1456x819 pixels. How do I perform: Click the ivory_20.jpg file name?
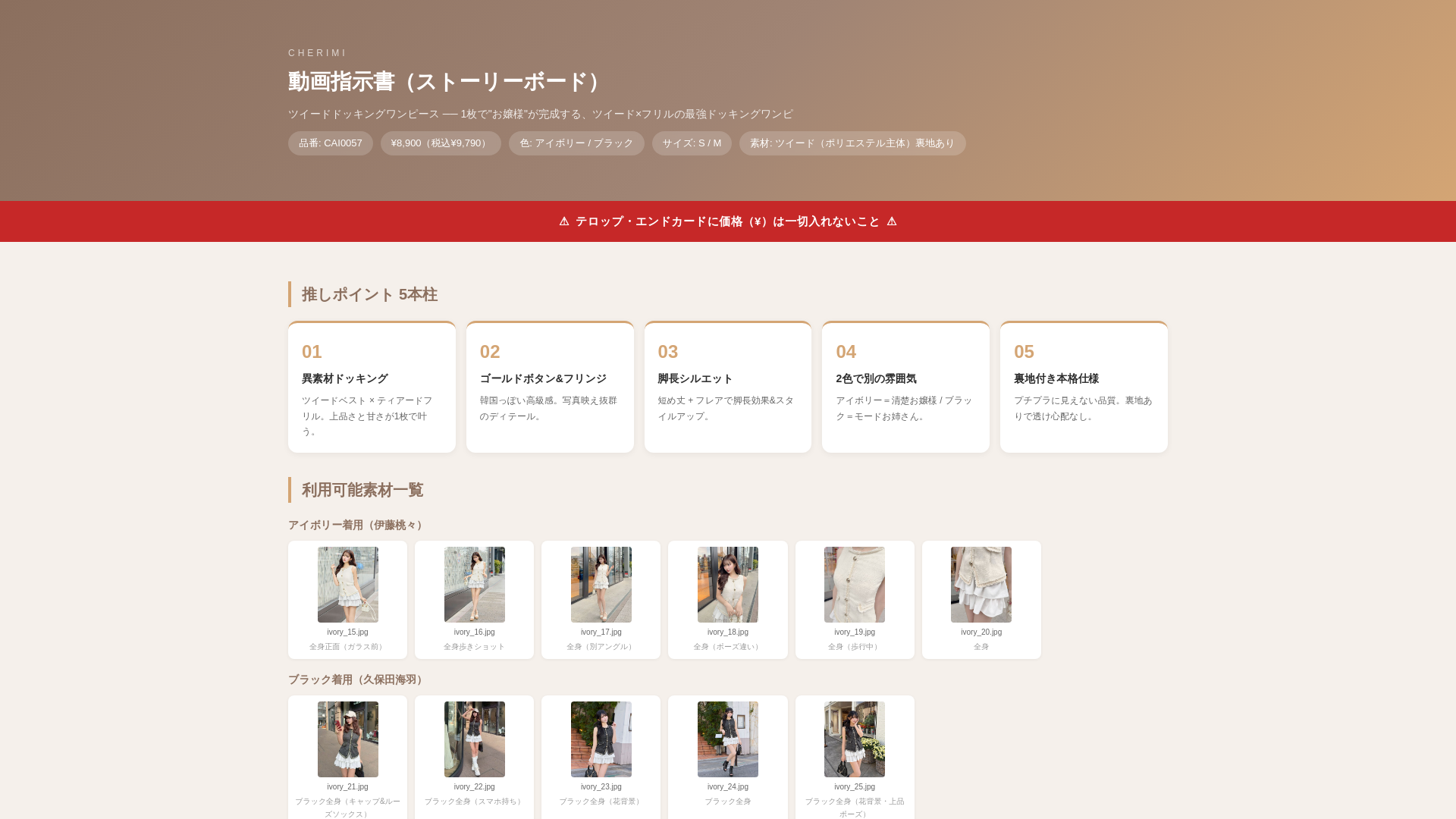click(x=981, y=632)
